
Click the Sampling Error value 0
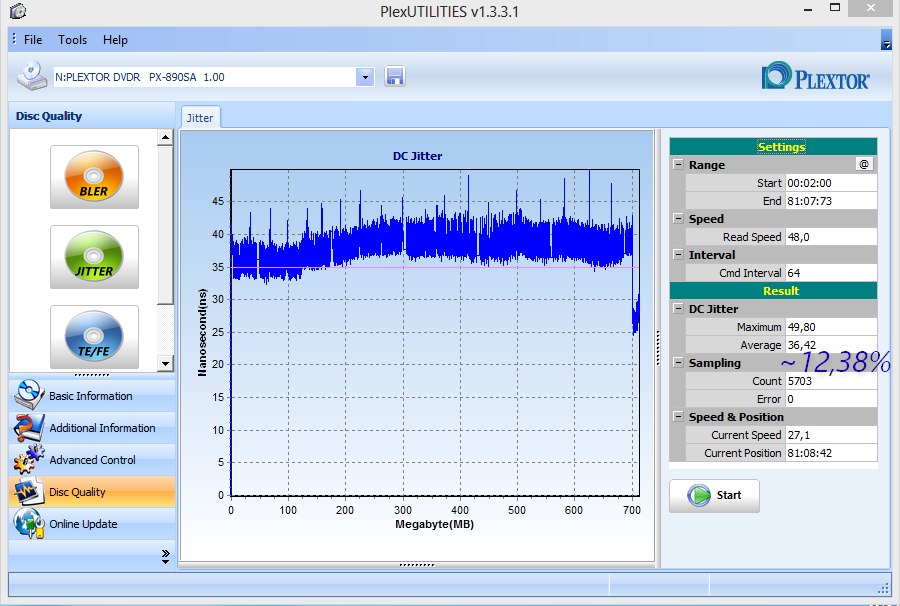831,399
